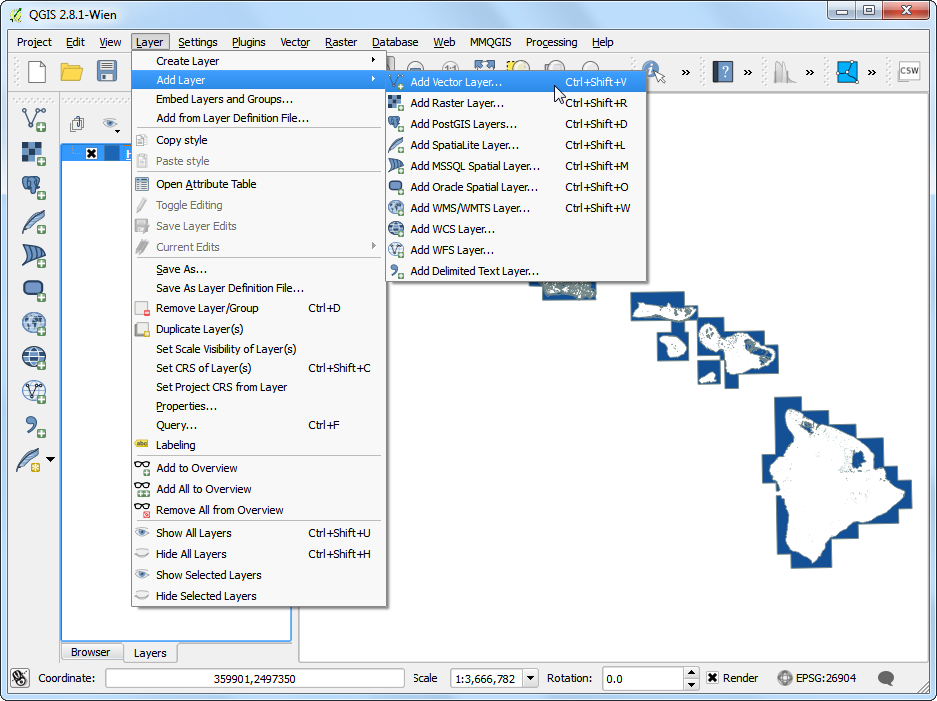Choose Labeling in the Layer menu
Viewport: 937px width, 701px height.
(259, 445)
